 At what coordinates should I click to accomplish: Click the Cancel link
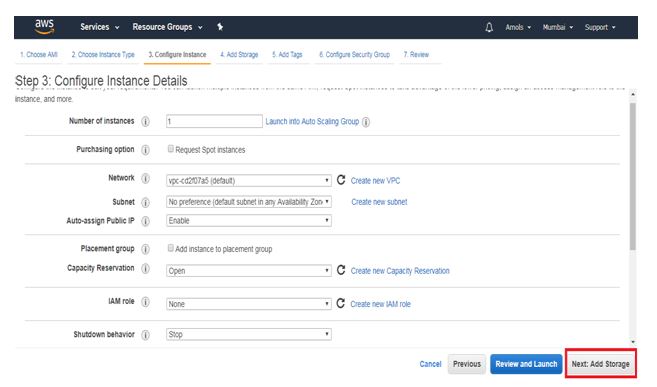(430, 364)
